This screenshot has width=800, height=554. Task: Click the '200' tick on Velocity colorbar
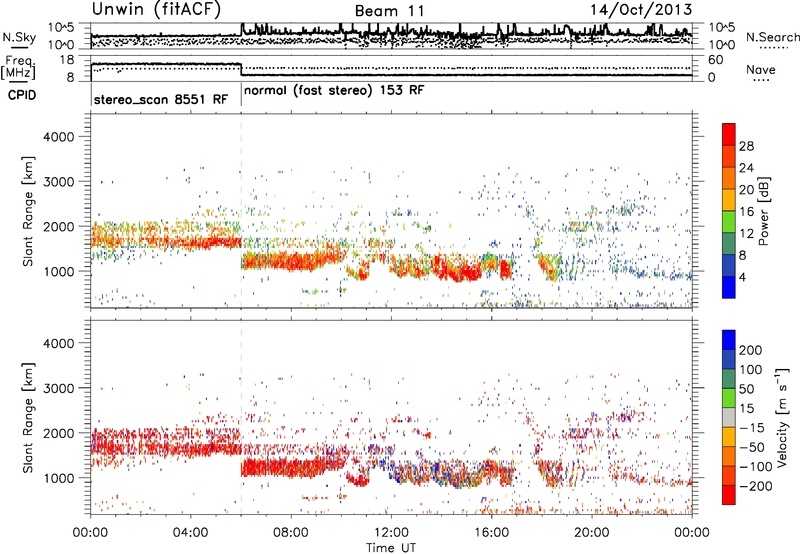[x=751, y=350]
